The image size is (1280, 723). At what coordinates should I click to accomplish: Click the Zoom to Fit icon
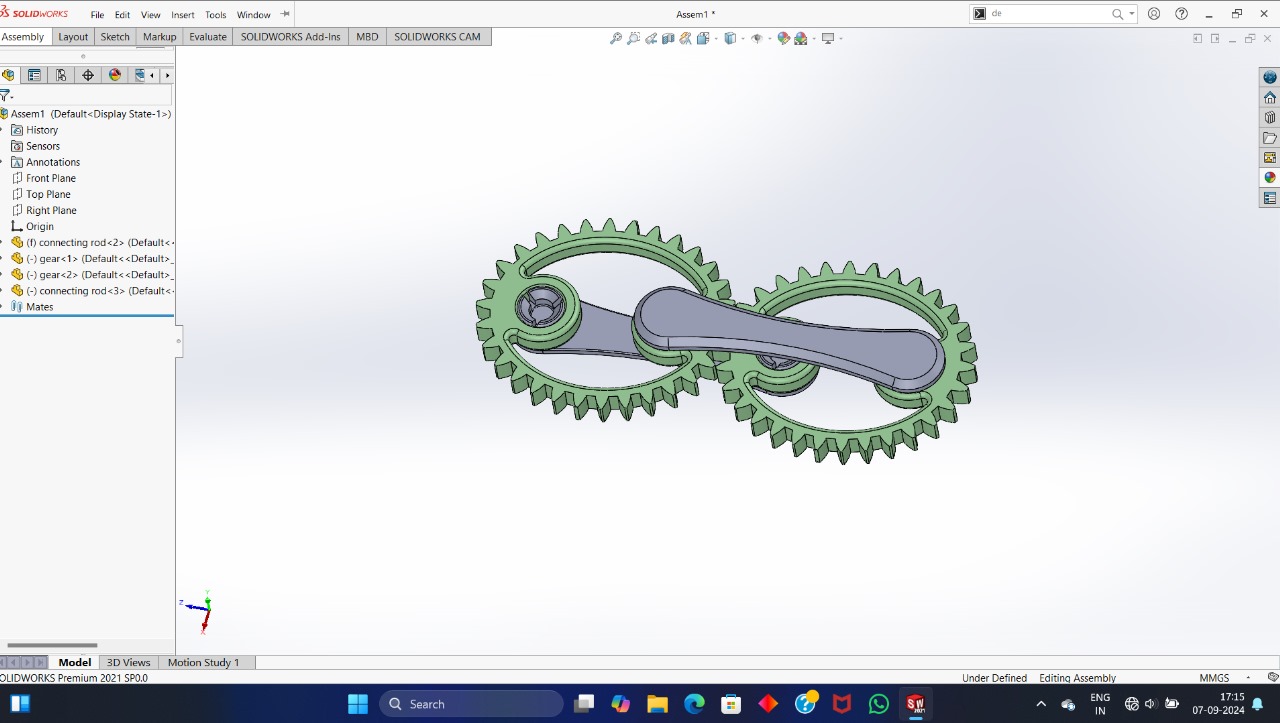pos(616,38)
